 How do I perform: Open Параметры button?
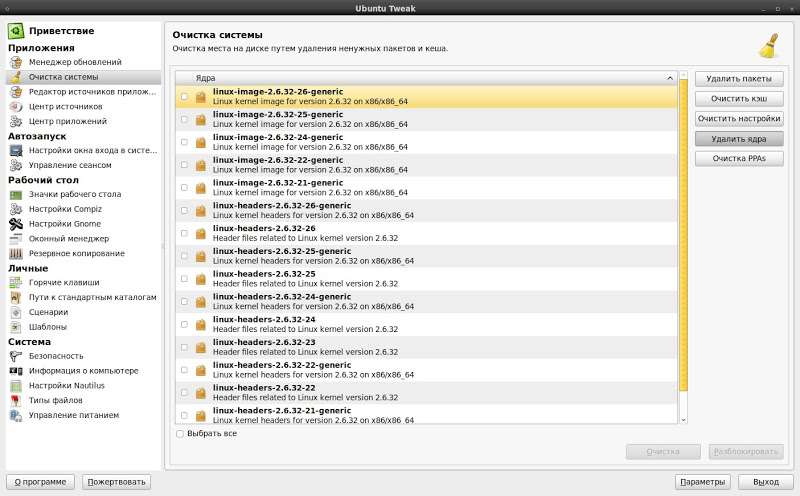tap(703, 482)
